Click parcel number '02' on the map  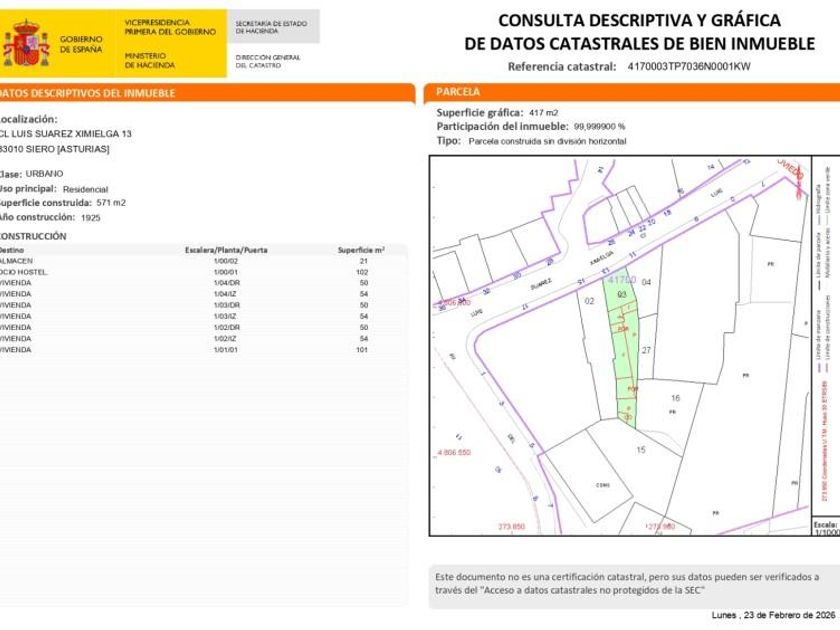coord(589,301)
